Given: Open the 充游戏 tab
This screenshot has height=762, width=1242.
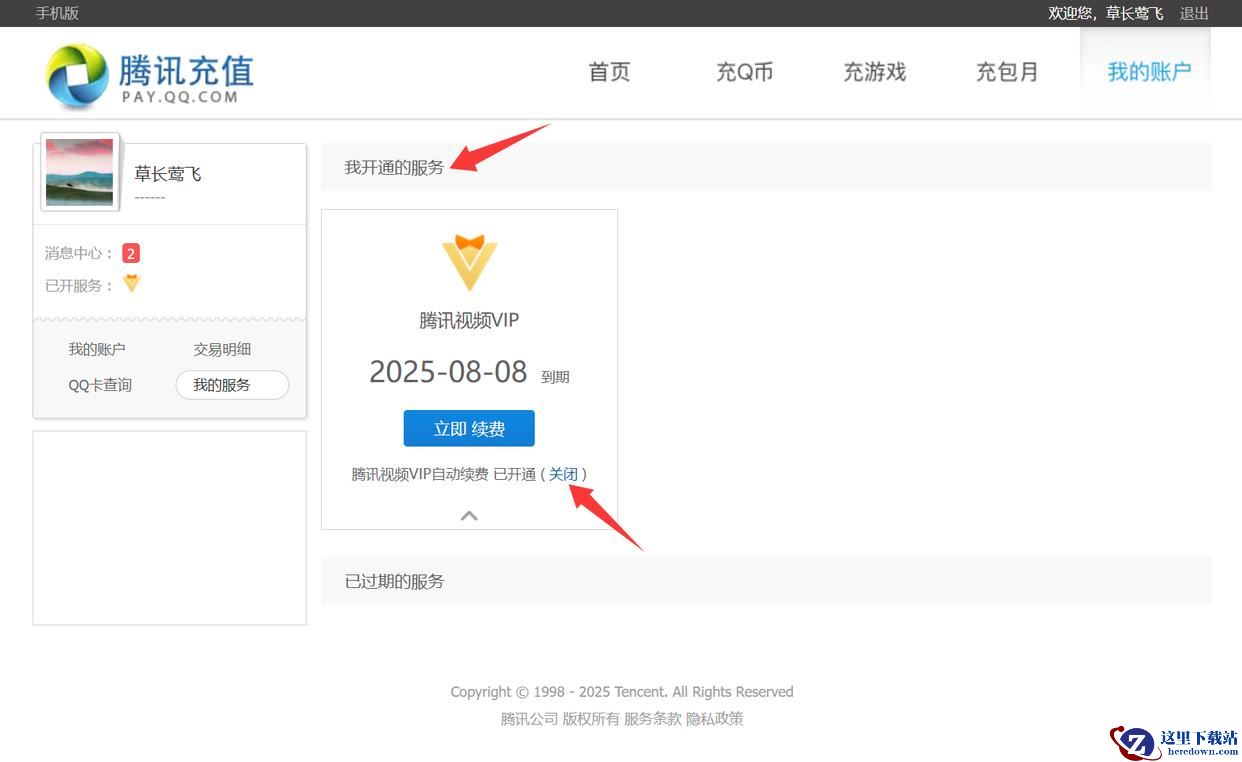Looking at the screenshot, I should [874, 72].
